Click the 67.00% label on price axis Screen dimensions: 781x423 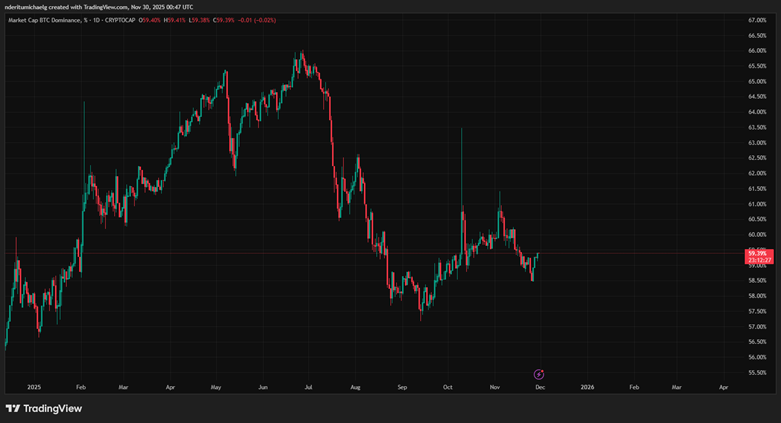click(x=757, y=20)
